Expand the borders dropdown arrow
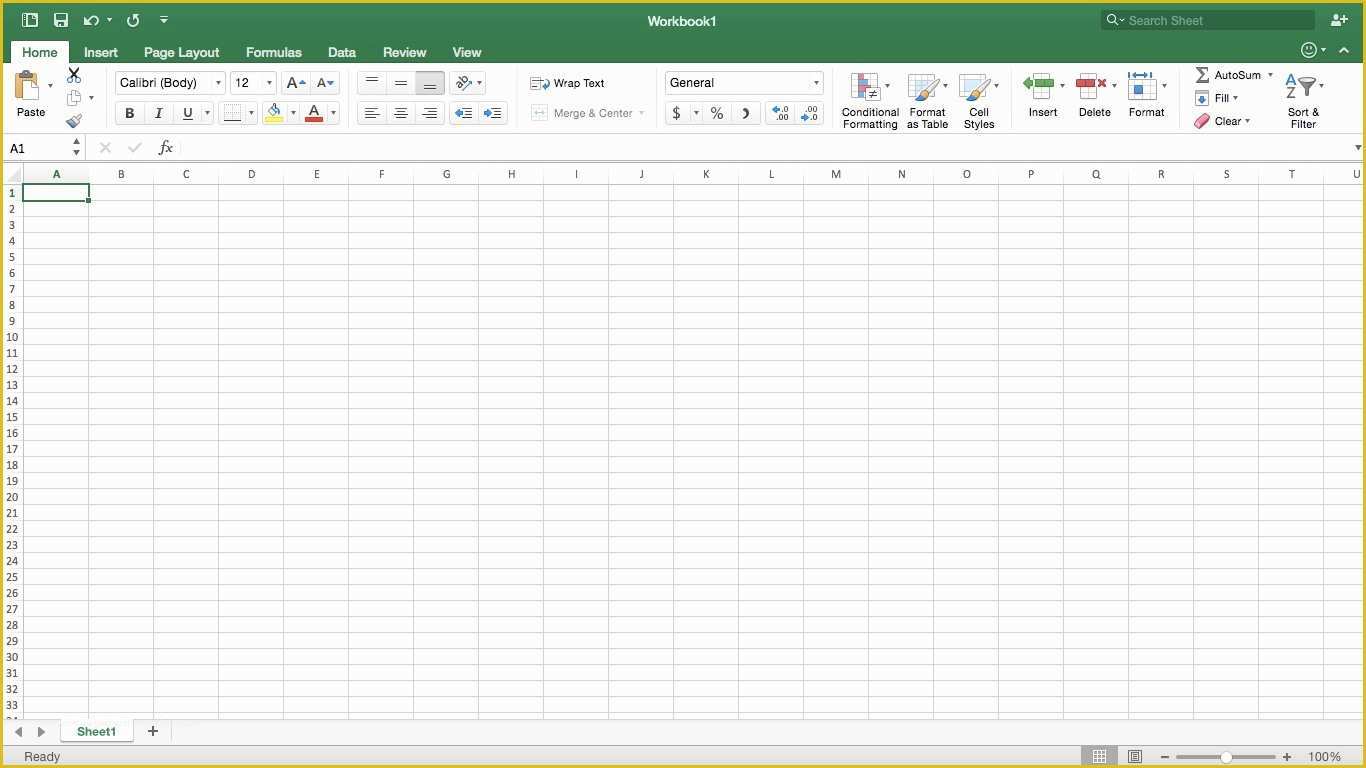Image resolution: width=1366 pixels, height=768 pixels. [252, 113]
